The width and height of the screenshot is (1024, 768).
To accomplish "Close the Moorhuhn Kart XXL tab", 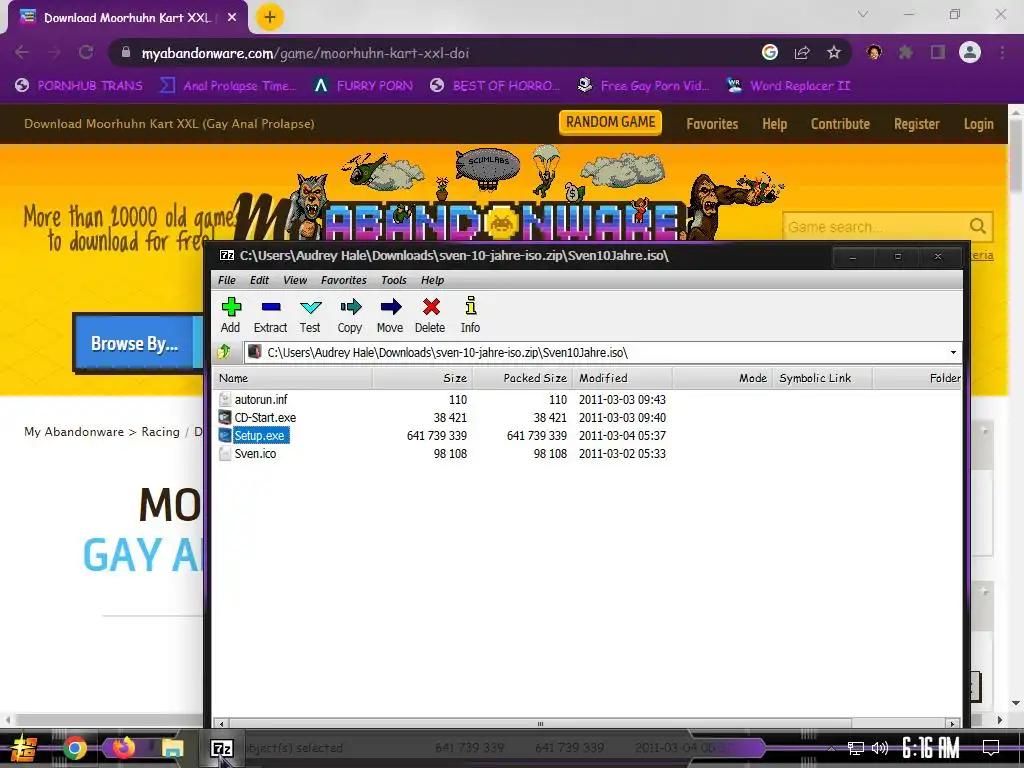I will [232, 18].
